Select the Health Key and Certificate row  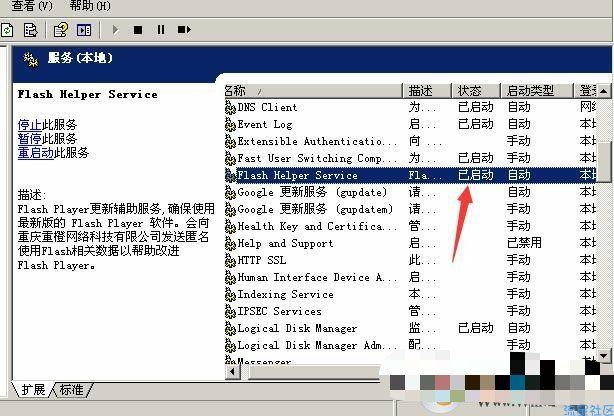pyautogui.click(x=410, y=226)
